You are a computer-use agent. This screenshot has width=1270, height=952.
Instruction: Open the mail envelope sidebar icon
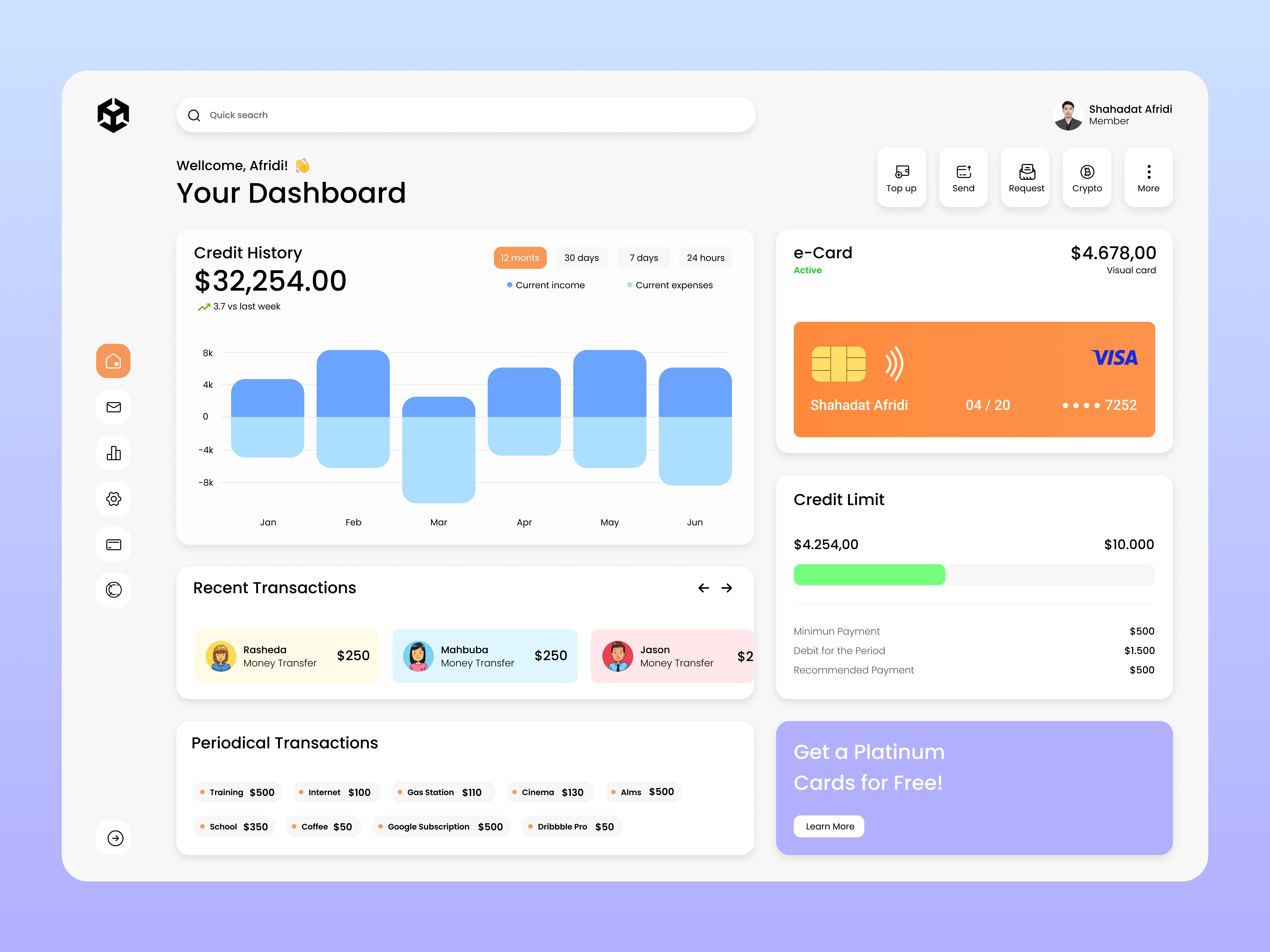click(113, 407)
